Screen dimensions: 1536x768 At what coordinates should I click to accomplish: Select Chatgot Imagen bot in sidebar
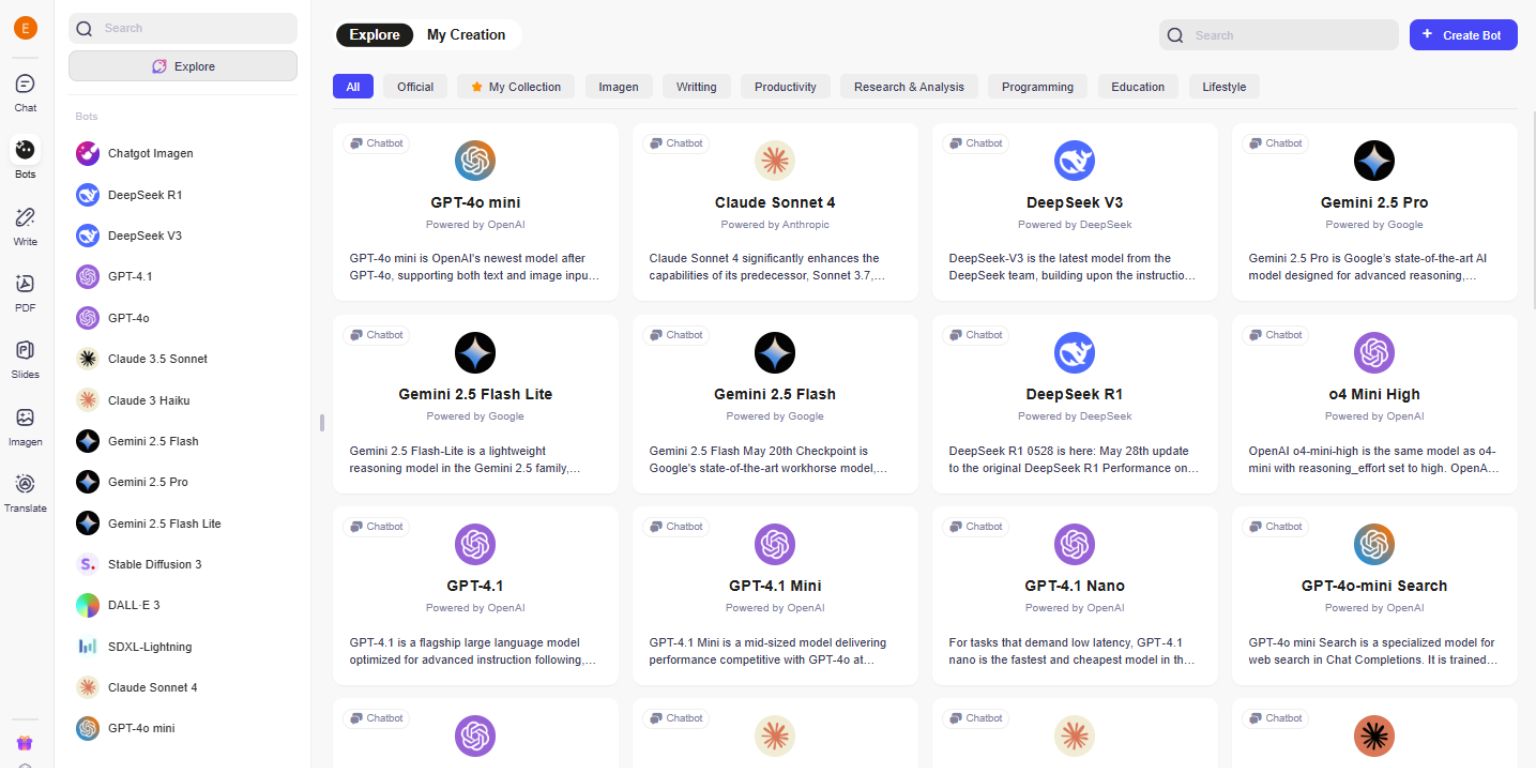pyautogui.click(x=183, y=153)
